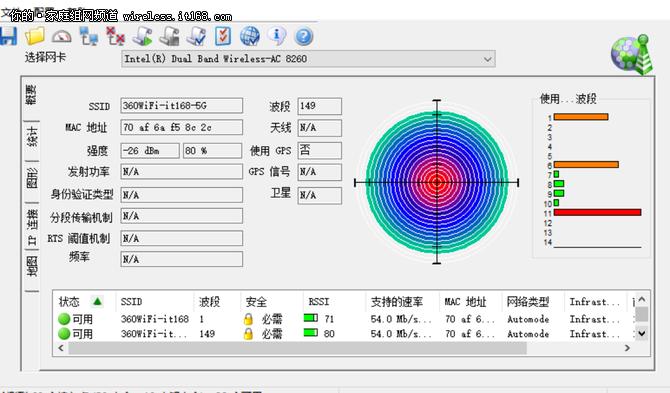
Task: Click the network list scroll up arrow
Action: 641,300
